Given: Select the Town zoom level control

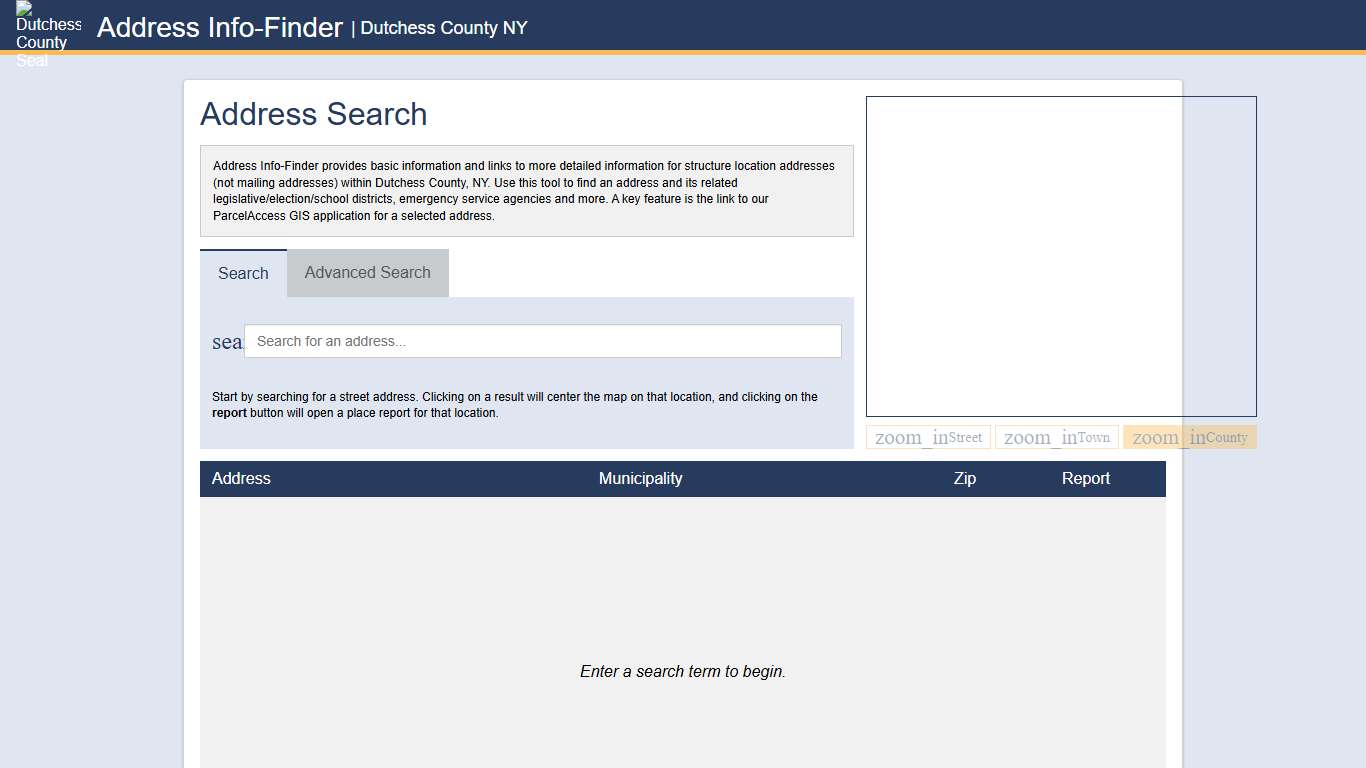Looking at the screenshot, I should pyautogui.click(x=1056, y=436).
